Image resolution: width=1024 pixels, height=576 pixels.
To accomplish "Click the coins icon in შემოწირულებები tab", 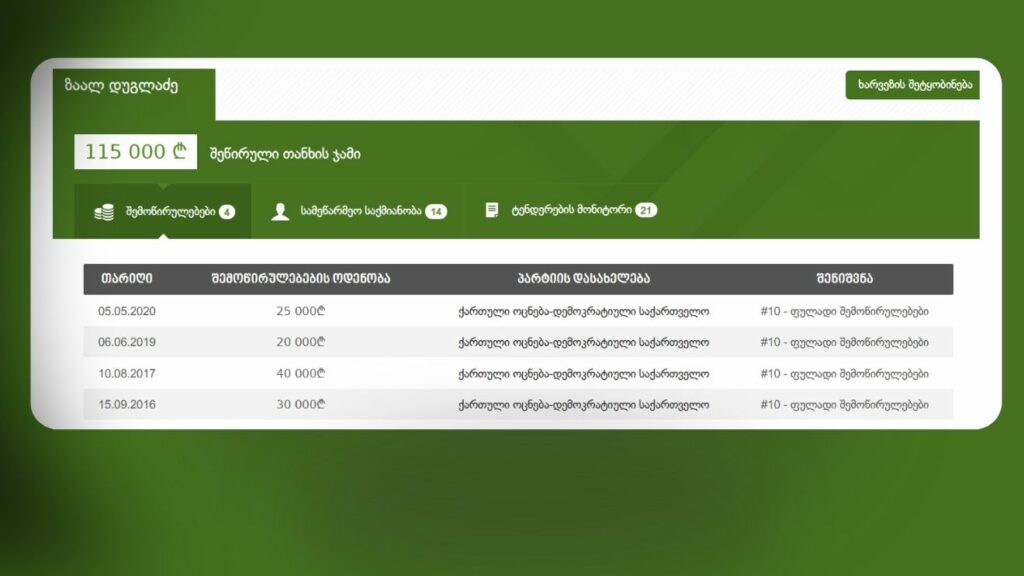I will [x=104, y=212].
